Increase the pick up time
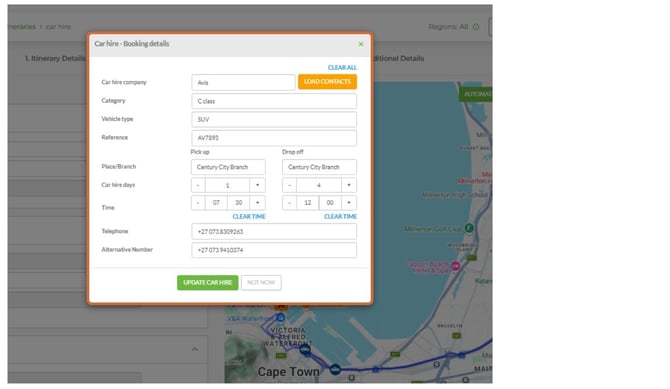Screen dimensions: 670x389 [x=257, y=203]
